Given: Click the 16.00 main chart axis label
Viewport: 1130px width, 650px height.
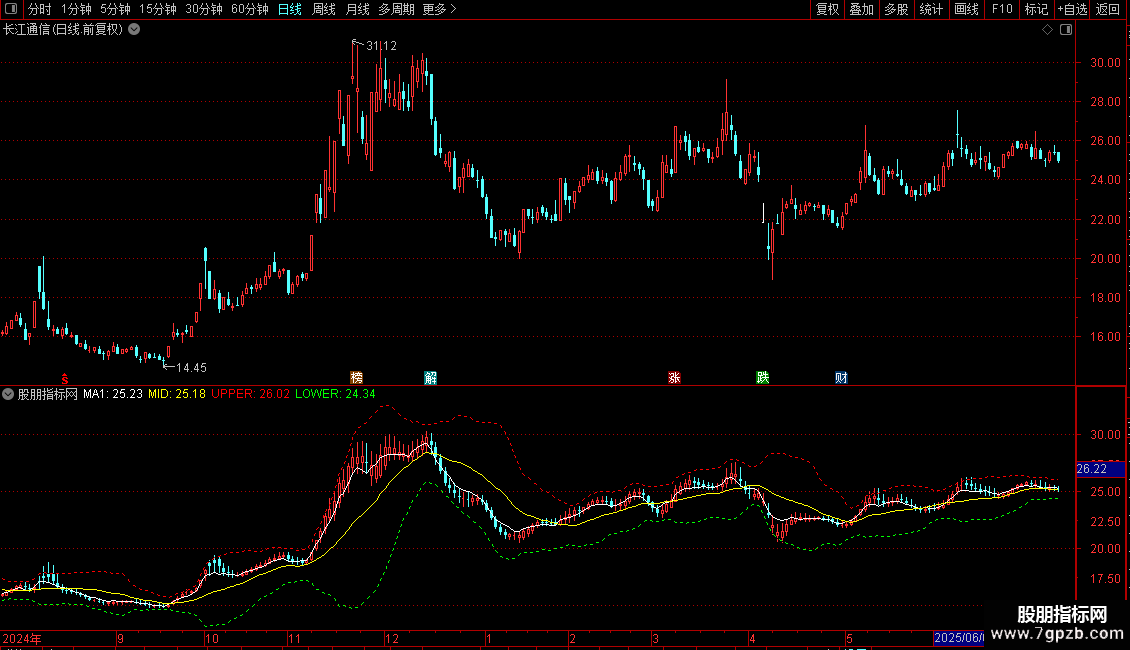Looking at the screenshot, I should point(1105,337).
